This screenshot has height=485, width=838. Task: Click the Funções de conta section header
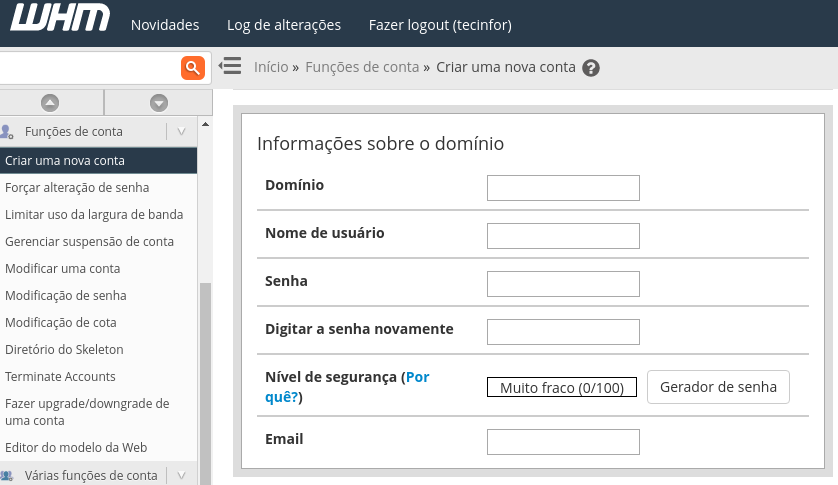(74, 132)
